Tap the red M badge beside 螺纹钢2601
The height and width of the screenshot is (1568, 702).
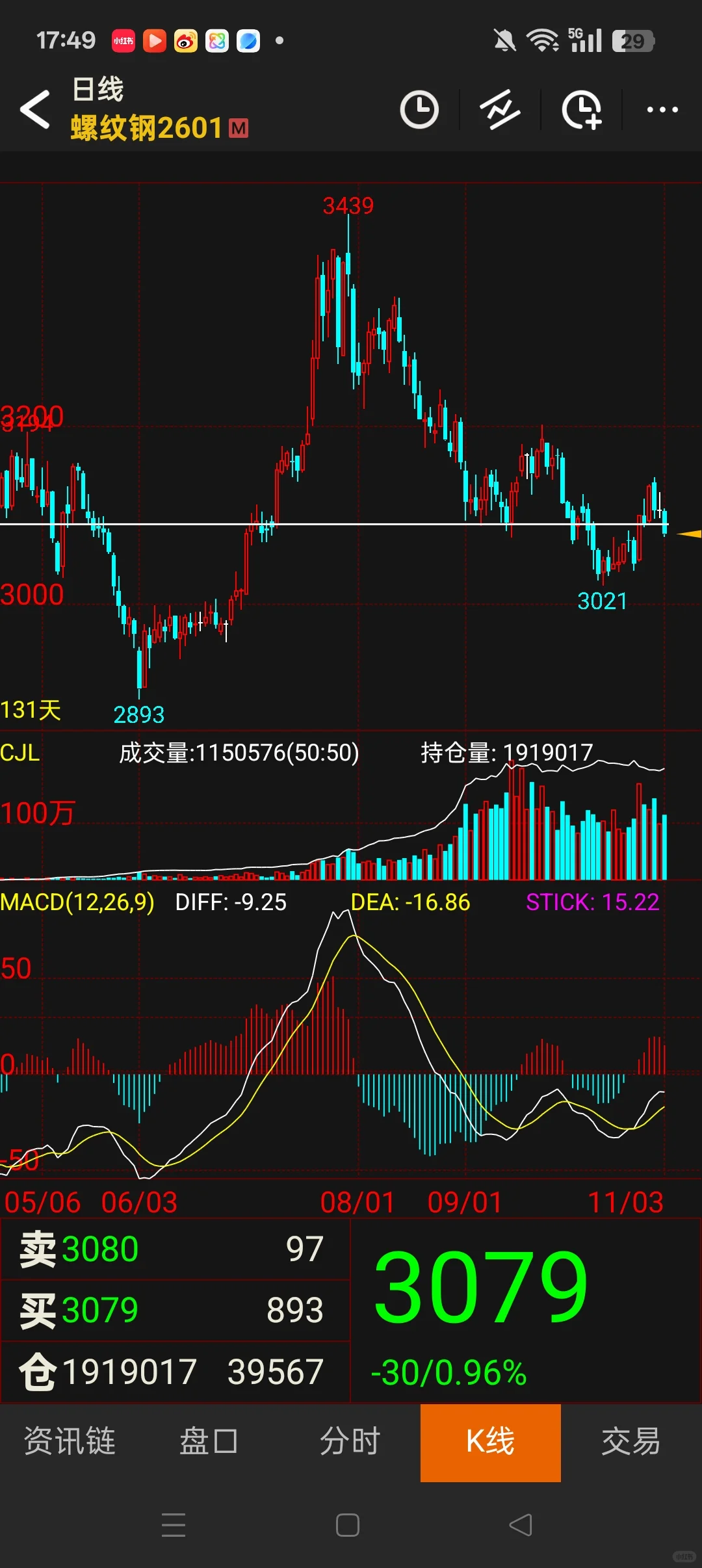pyautogui.click(x=239, y=128)
